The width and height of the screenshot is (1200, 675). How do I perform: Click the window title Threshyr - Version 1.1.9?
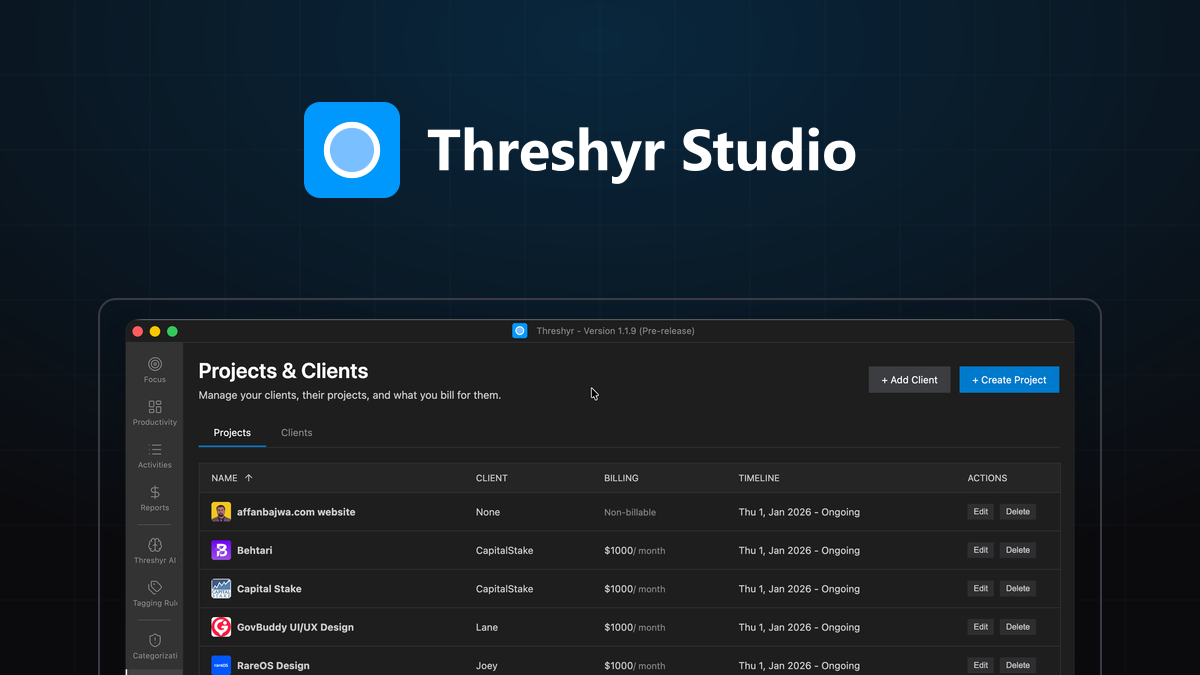point(615,331)
